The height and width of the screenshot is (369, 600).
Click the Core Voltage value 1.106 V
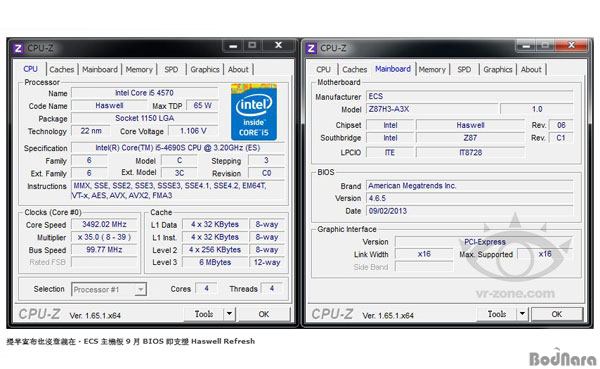(193, 131)
